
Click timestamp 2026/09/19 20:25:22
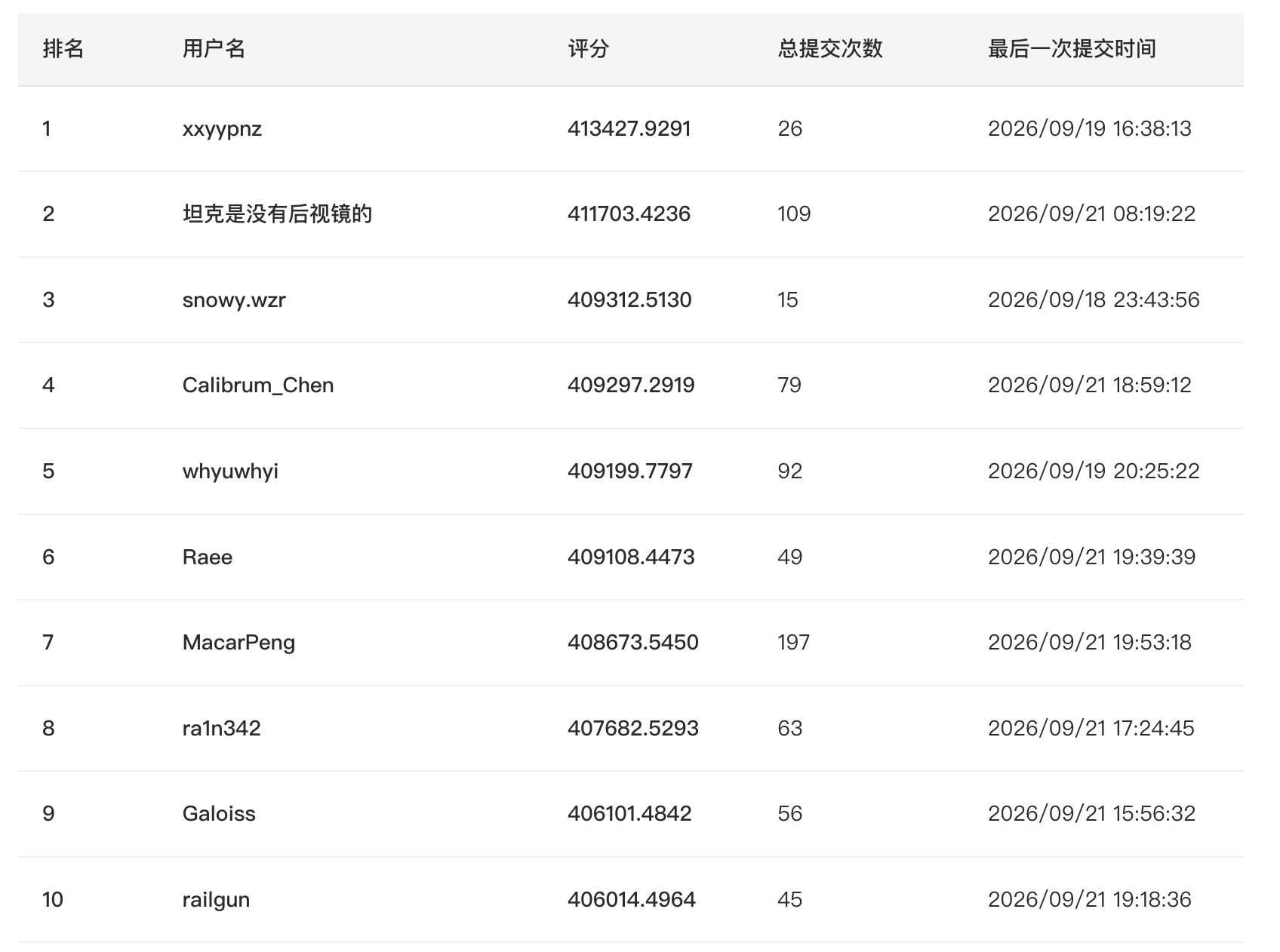point(1094,471)
